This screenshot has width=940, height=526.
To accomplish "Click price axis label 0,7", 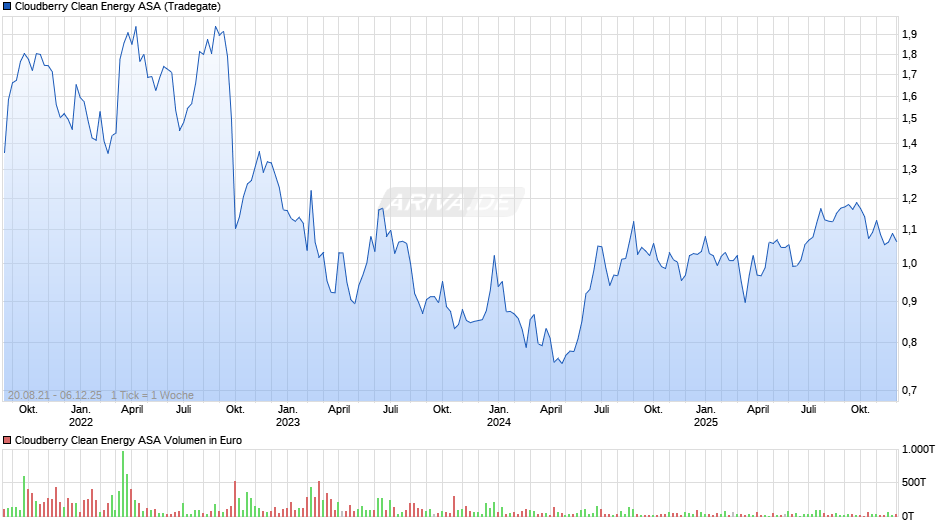I will 909,390.
